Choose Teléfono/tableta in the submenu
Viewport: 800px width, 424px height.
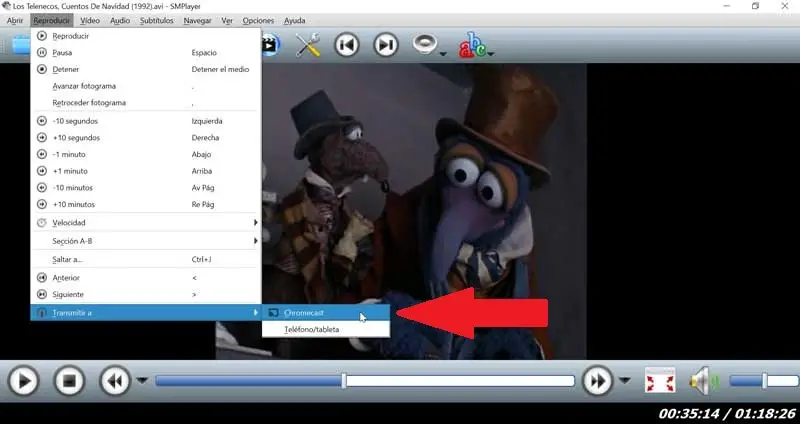(326, 330)
